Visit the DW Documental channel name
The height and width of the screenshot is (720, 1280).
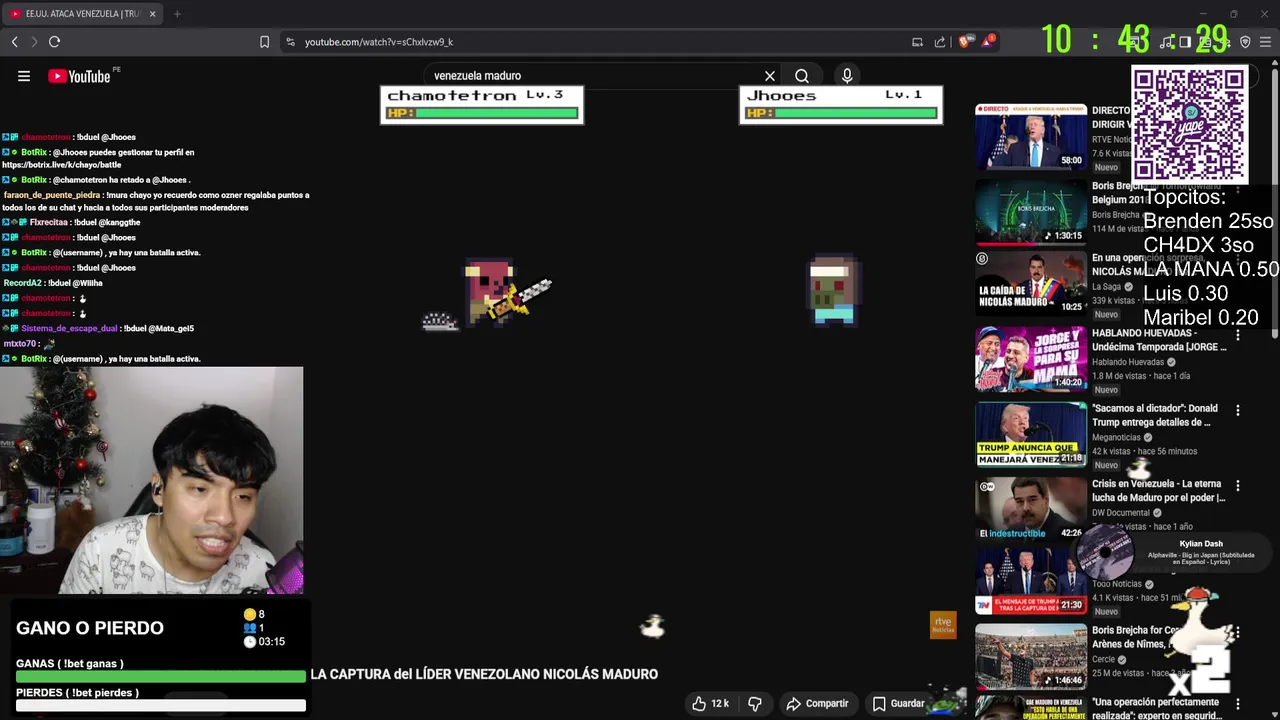click(x=1123, y=513)
